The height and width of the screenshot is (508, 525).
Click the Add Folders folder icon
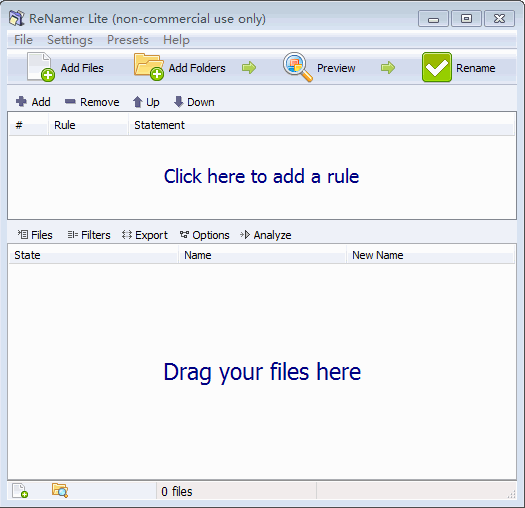(149, 67)
